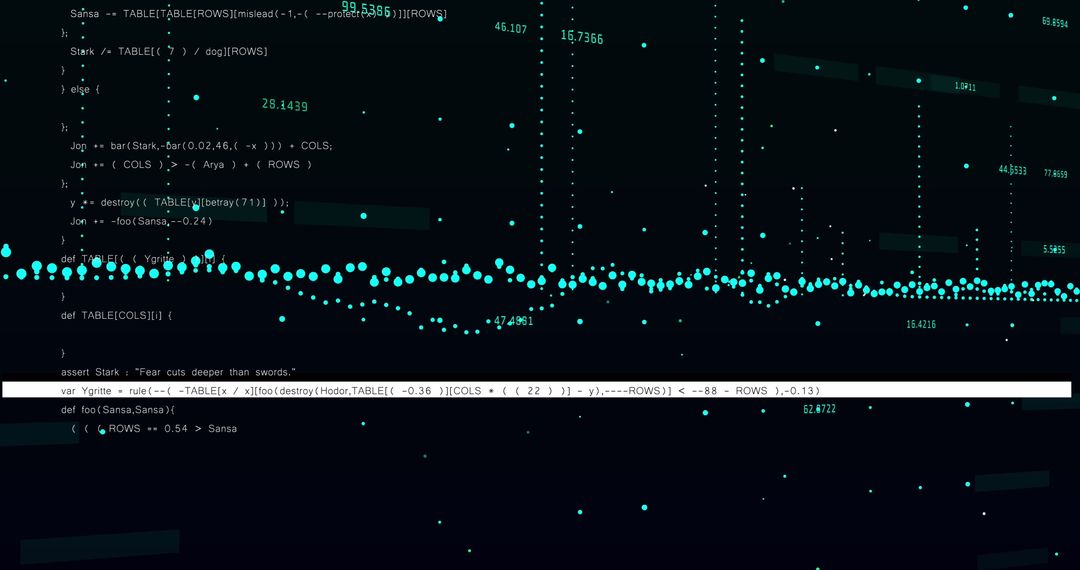
Task: Click the data value 77.8659
Action: (x=1055, y=173)
